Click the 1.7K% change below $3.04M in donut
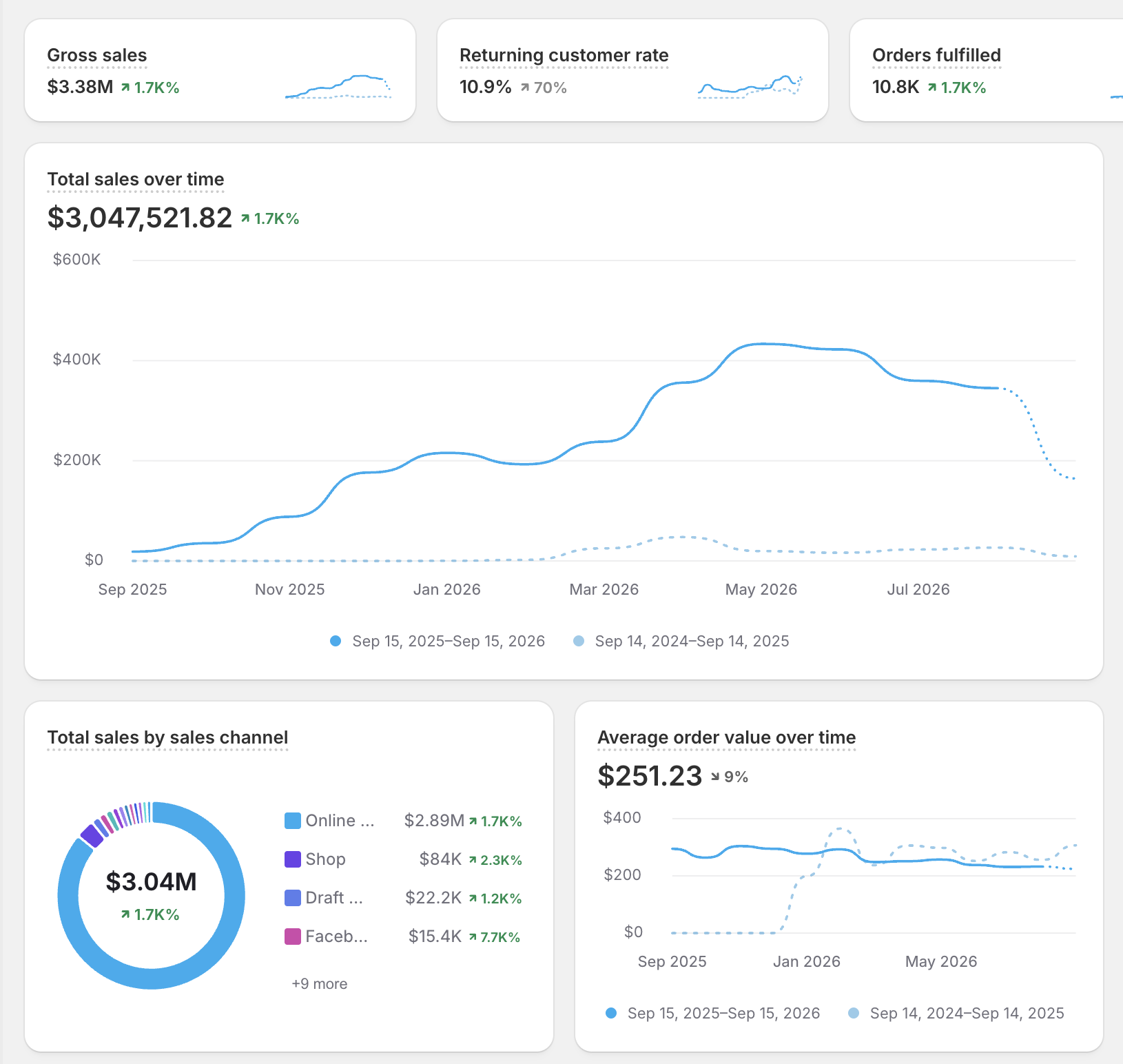Viewport: 1123px width, 1064px height. 156,914
